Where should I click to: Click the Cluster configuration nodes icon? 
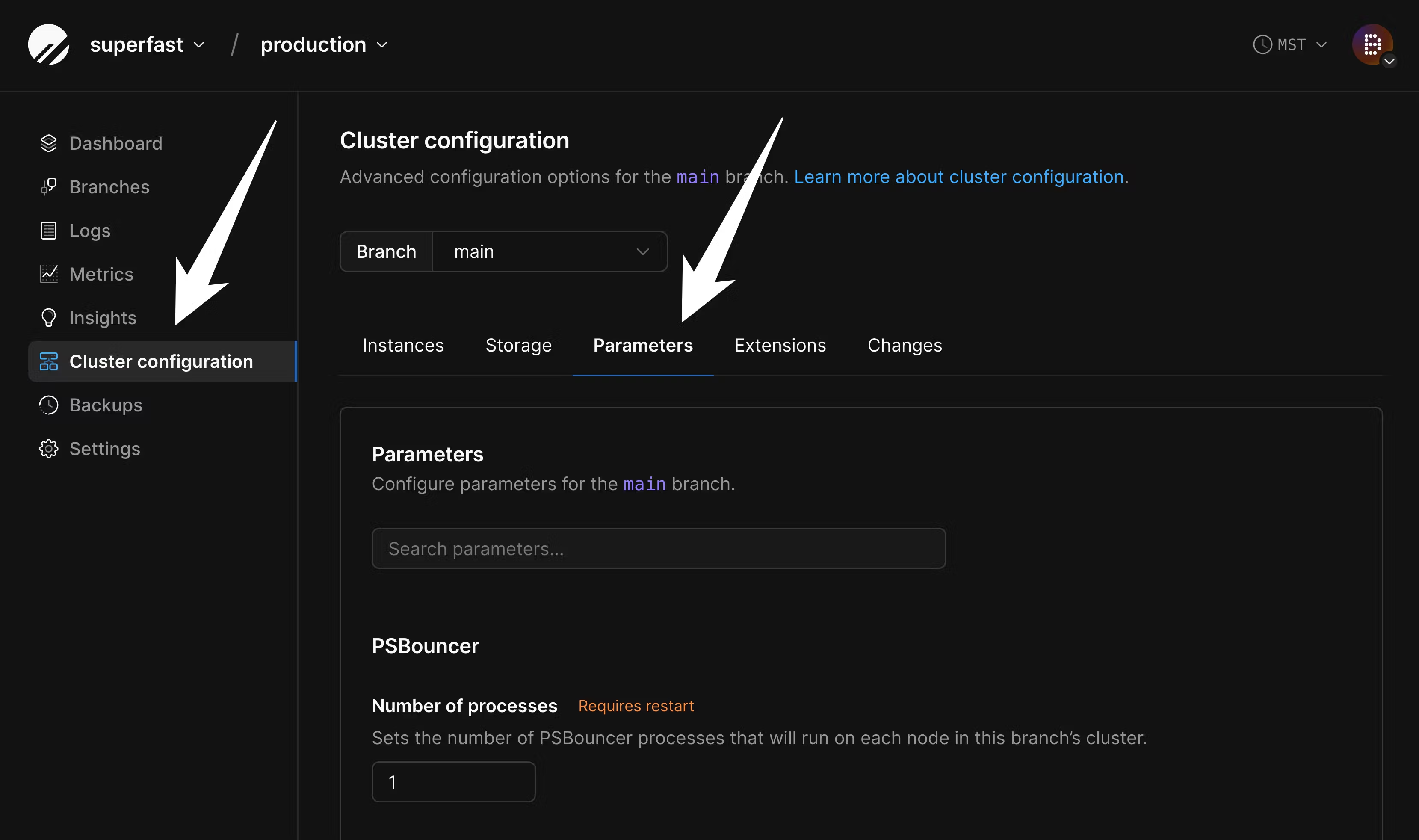tap(49, 361)
